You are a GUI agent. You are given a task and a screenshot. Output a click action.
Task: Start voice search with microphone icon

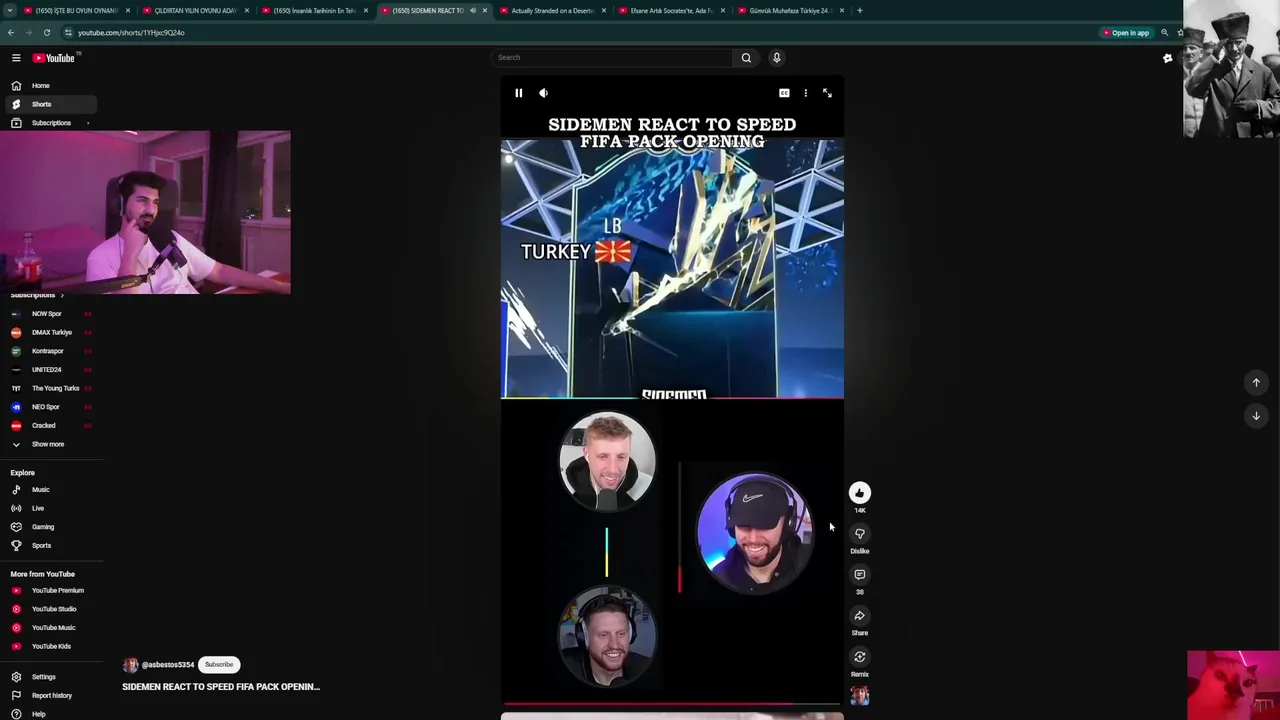coord(776,58)
